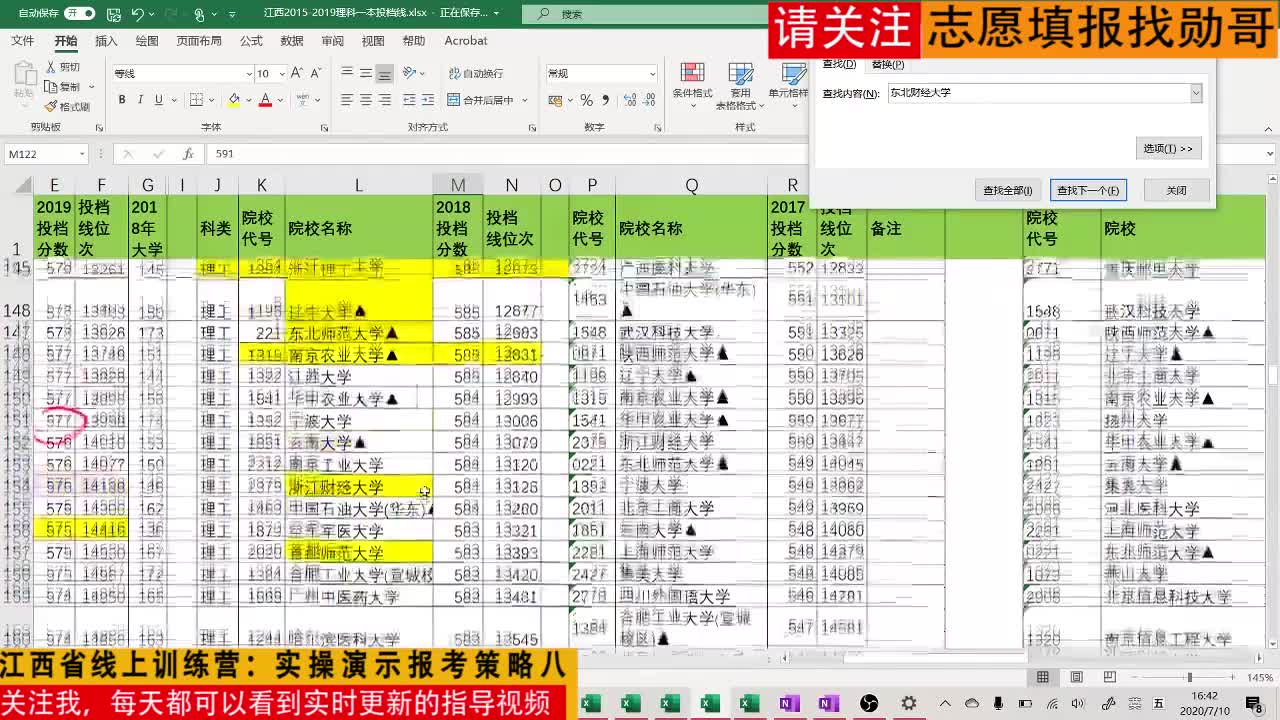The image size is (1280, 720).
Task: Click Find All (查找全部) button
Action: pyautogui.click(x=1007, y=190)
